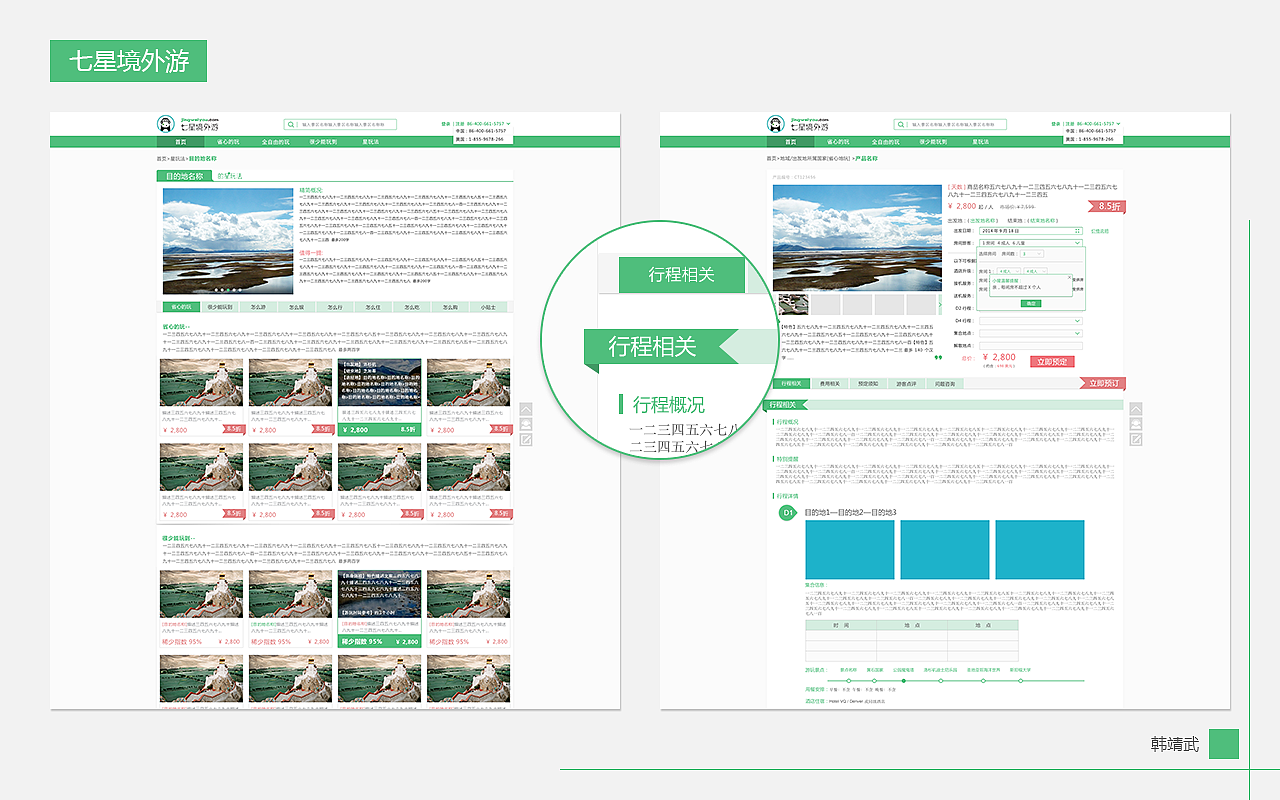Open the first adult count dropdown for room 1

tap(1009, 271)
